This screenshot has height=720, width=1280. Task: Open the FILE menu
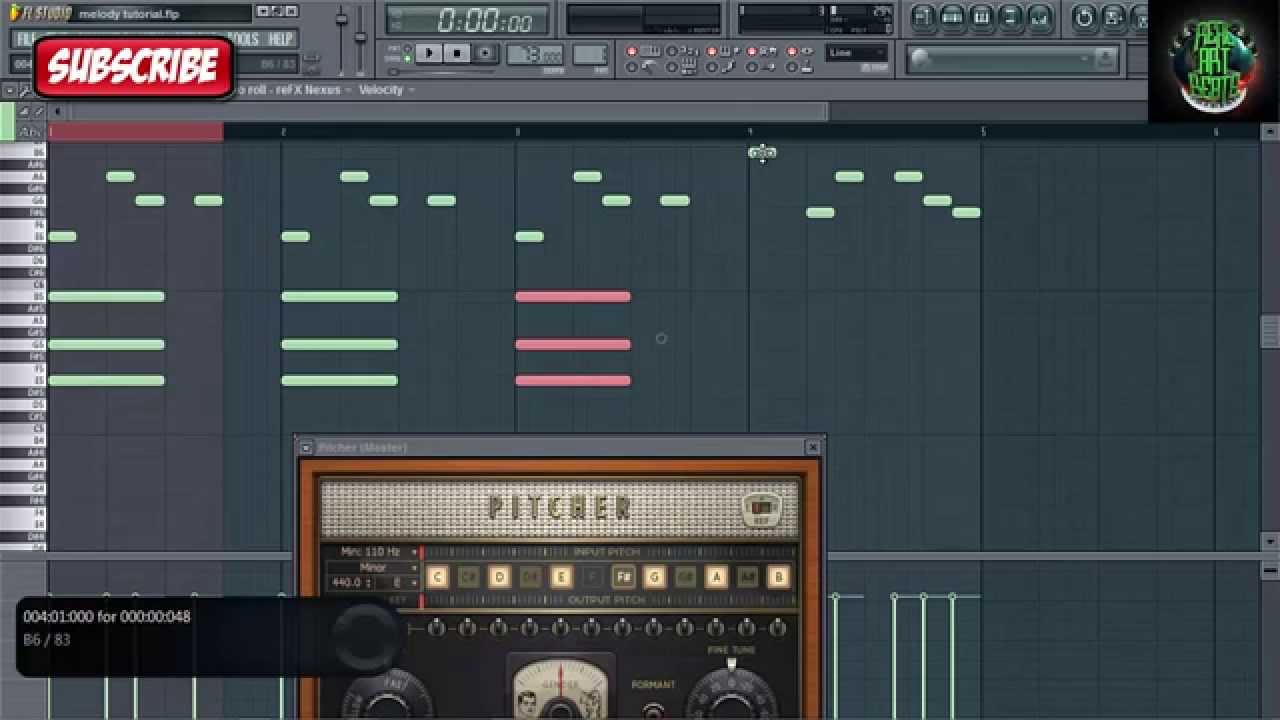coord(25,39)
